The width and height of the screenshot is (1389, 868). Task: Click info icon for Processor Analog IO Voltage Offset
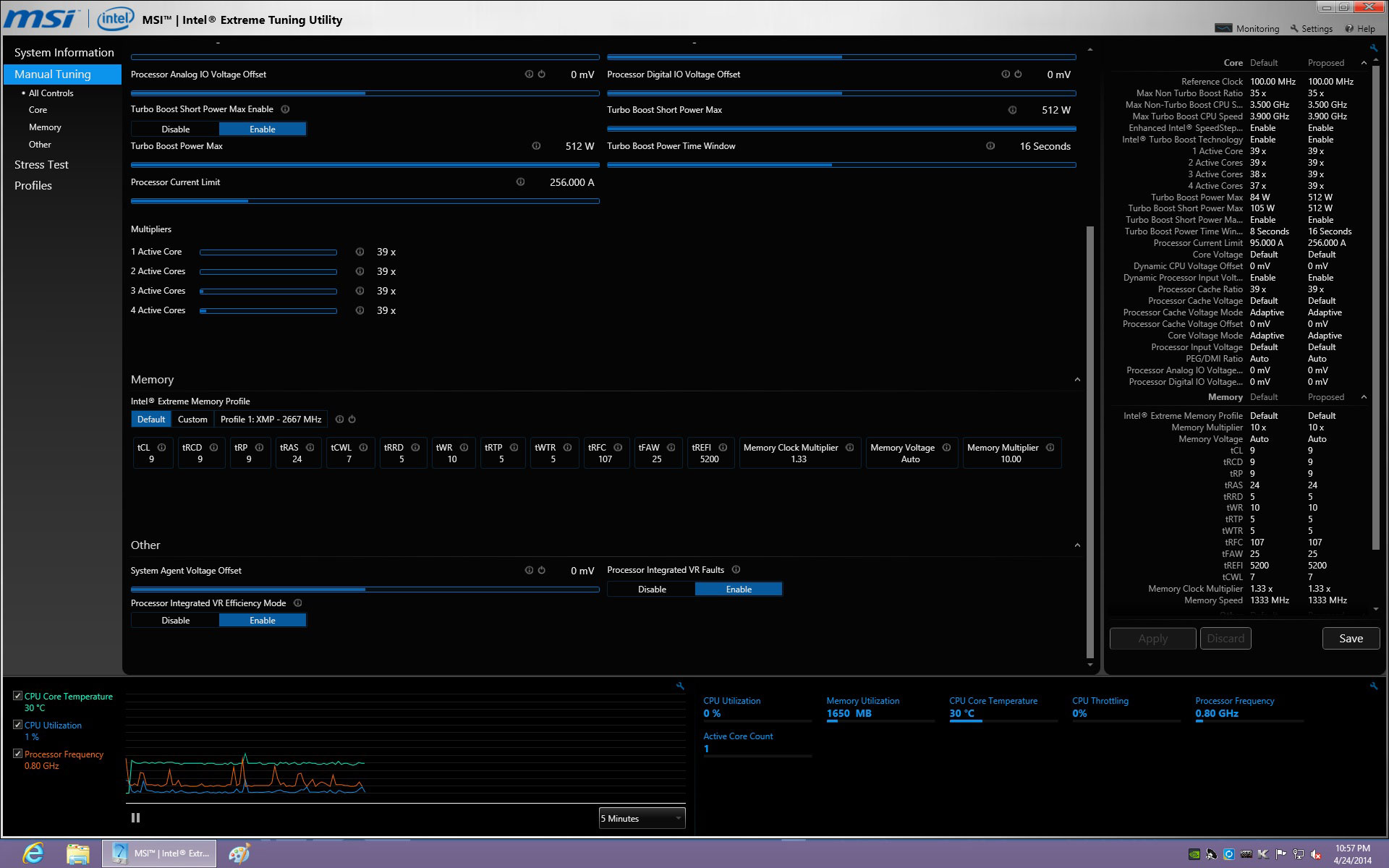click(x=529, y=75)
